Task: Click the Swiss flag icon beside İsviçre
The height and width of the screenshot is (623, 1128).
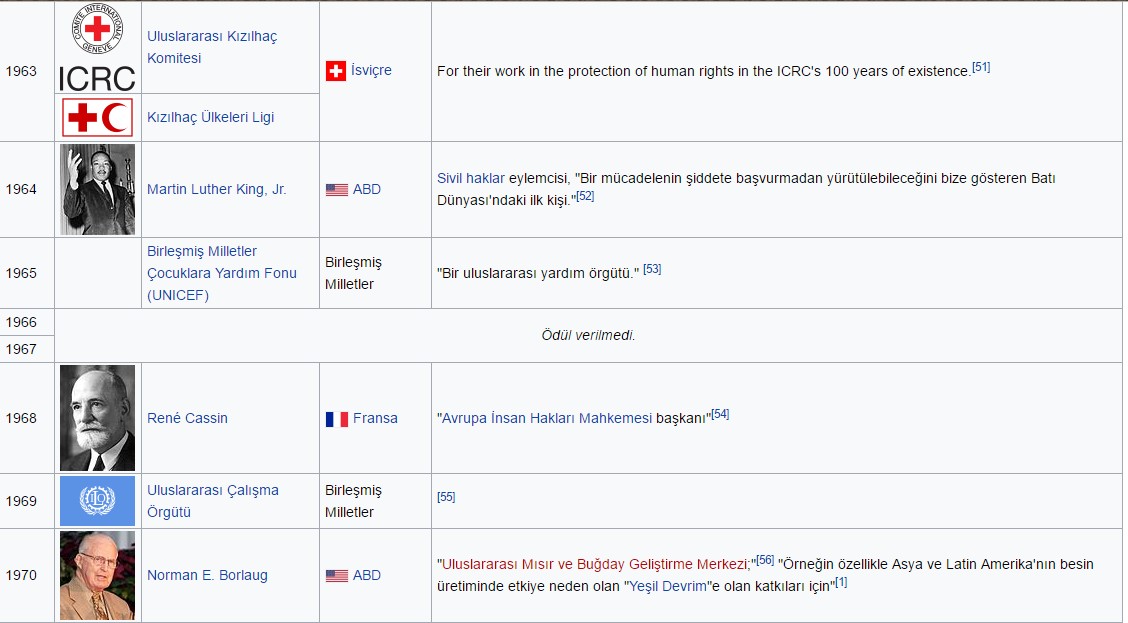Action: click(x=336, y=71)
